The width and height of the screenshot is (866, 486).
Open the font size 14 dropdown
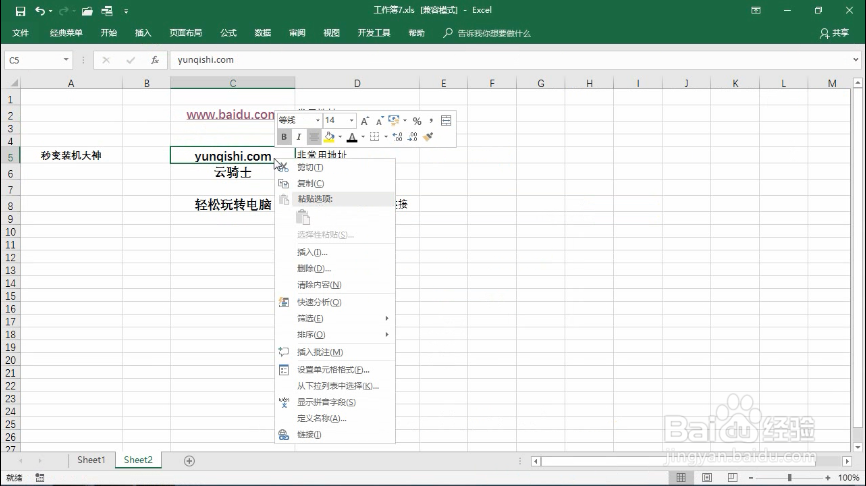(x=351, y=120)
